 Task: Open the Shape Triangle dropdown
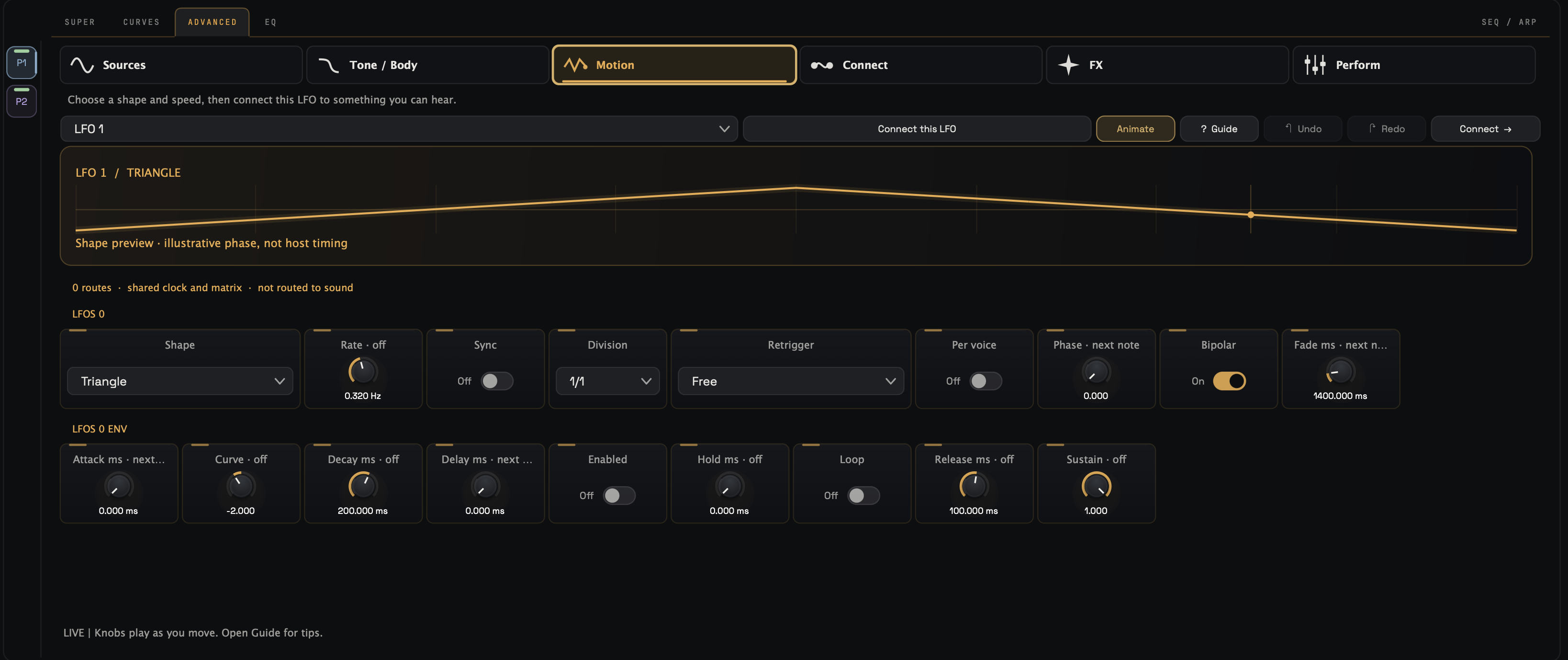tap(180, 381)
